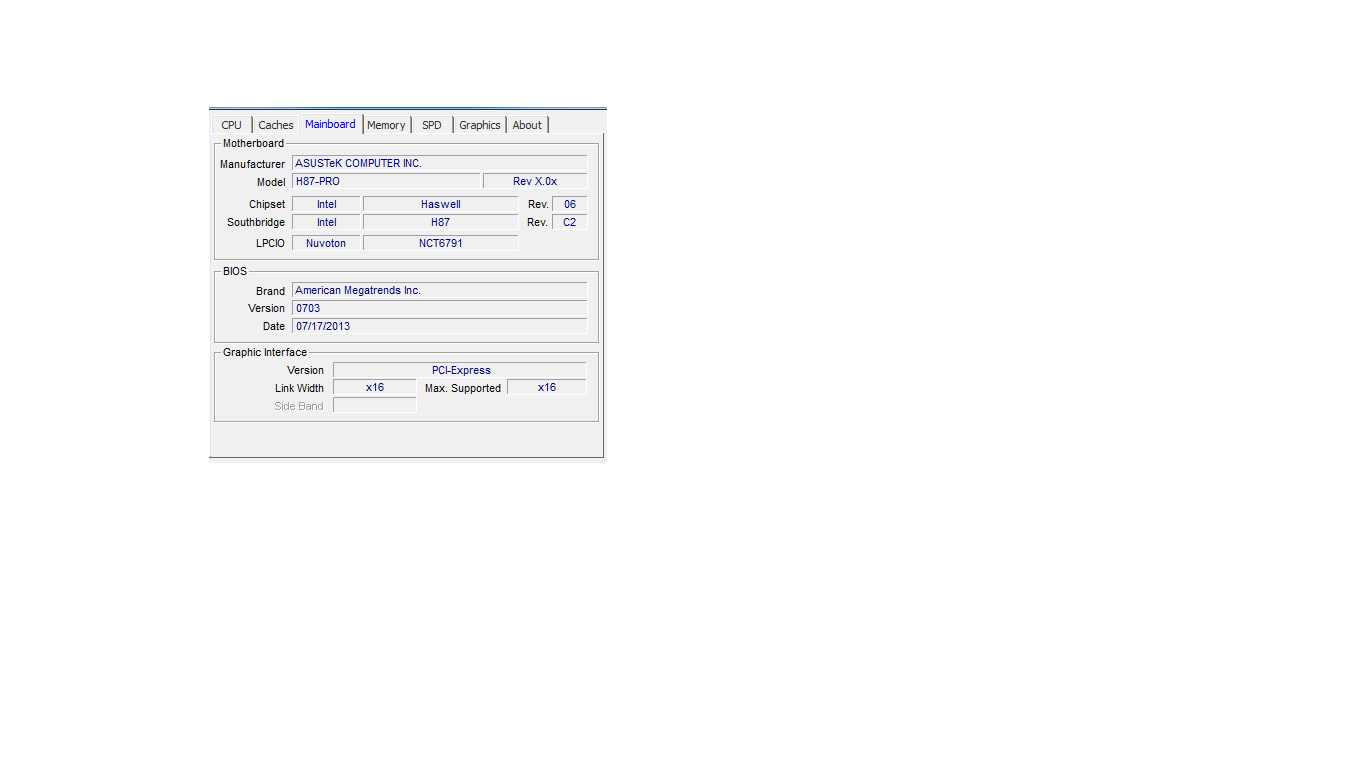Click the empty Side Band field
1360x768 pixels.
click(375, 405)
